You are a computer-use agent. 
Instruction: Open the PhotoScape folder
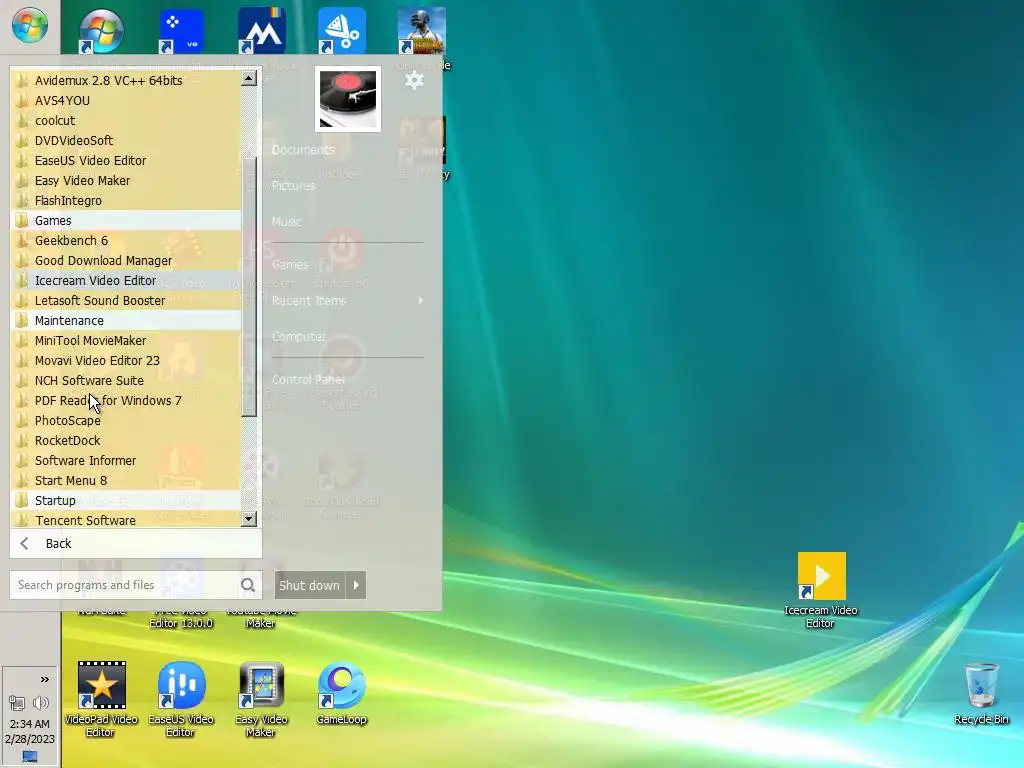126,421
